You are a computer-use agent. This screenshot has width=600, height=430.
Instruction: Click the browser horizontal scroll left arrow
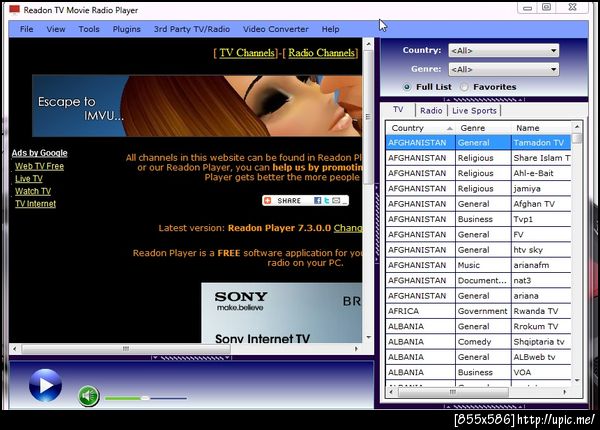tap(15, 349)
